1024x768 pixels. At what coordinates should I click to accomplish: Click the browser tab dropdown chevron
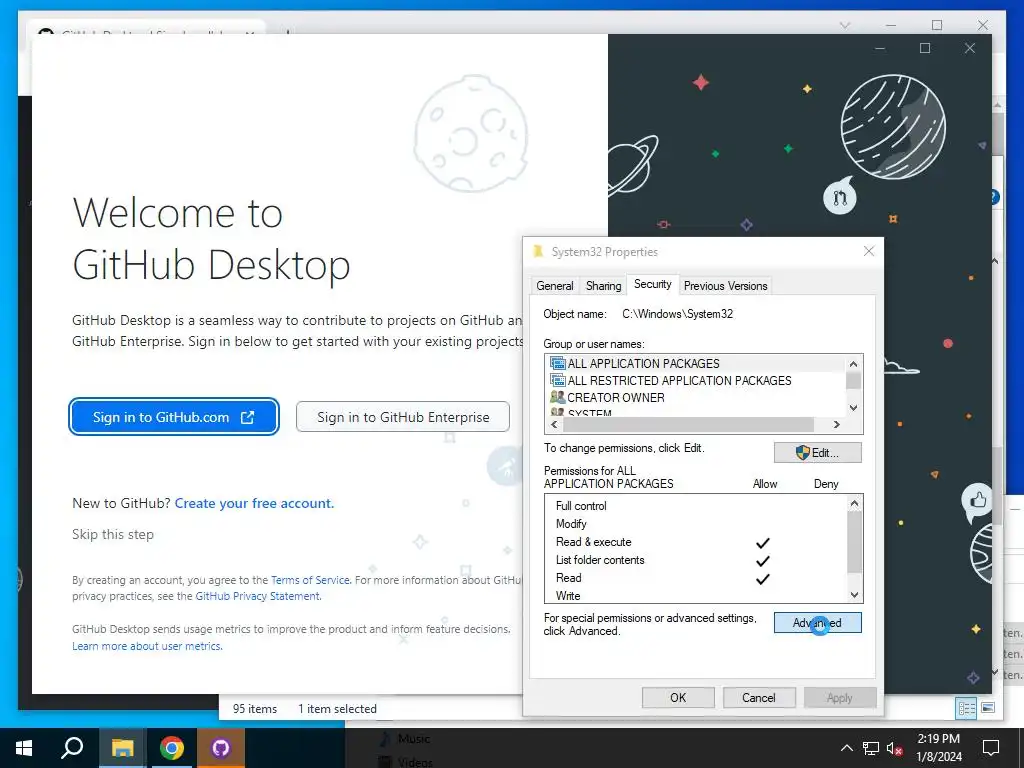(845, 25)
